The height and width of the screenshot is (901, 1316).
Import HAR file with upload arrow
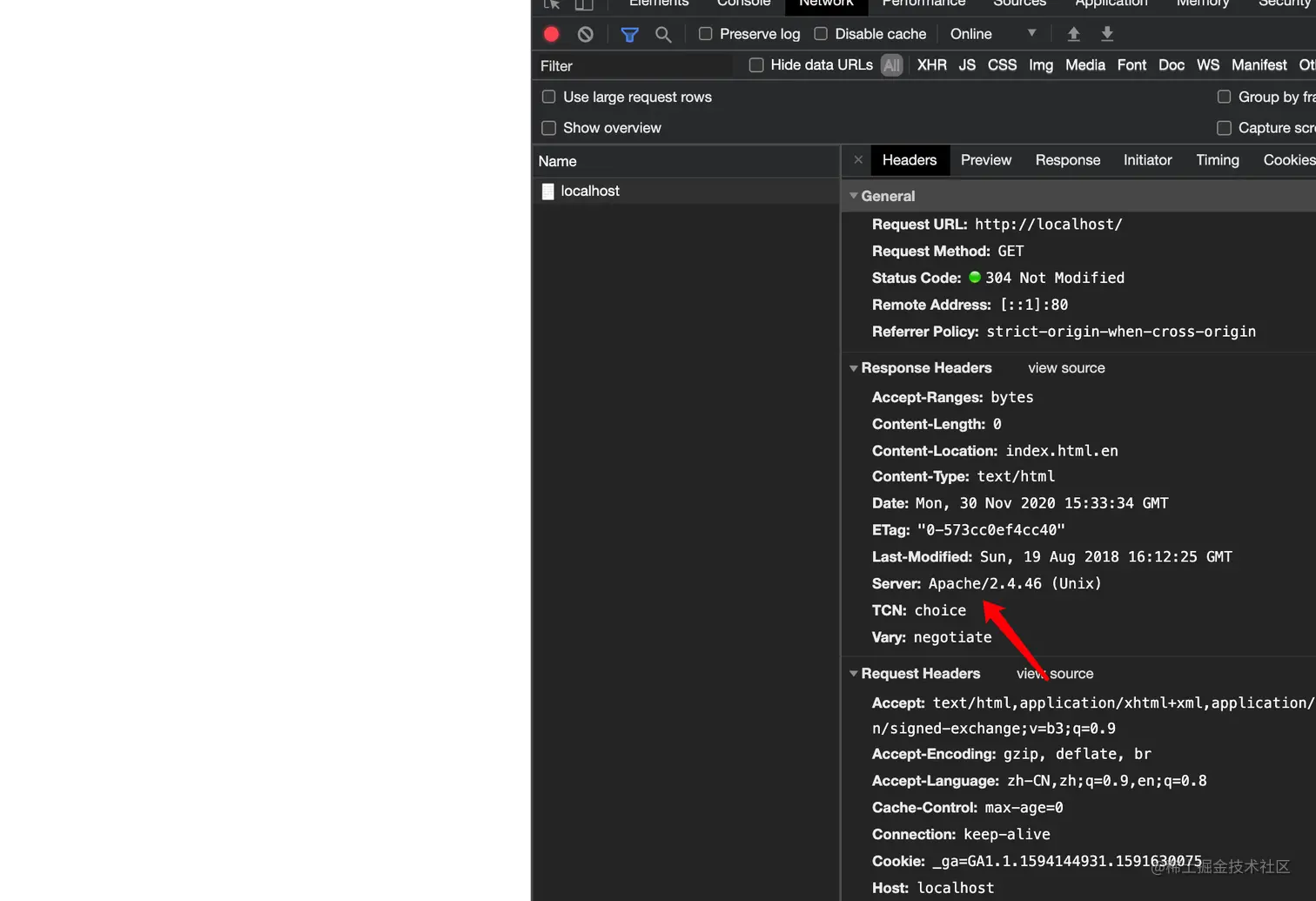(x=1073, y=34)
